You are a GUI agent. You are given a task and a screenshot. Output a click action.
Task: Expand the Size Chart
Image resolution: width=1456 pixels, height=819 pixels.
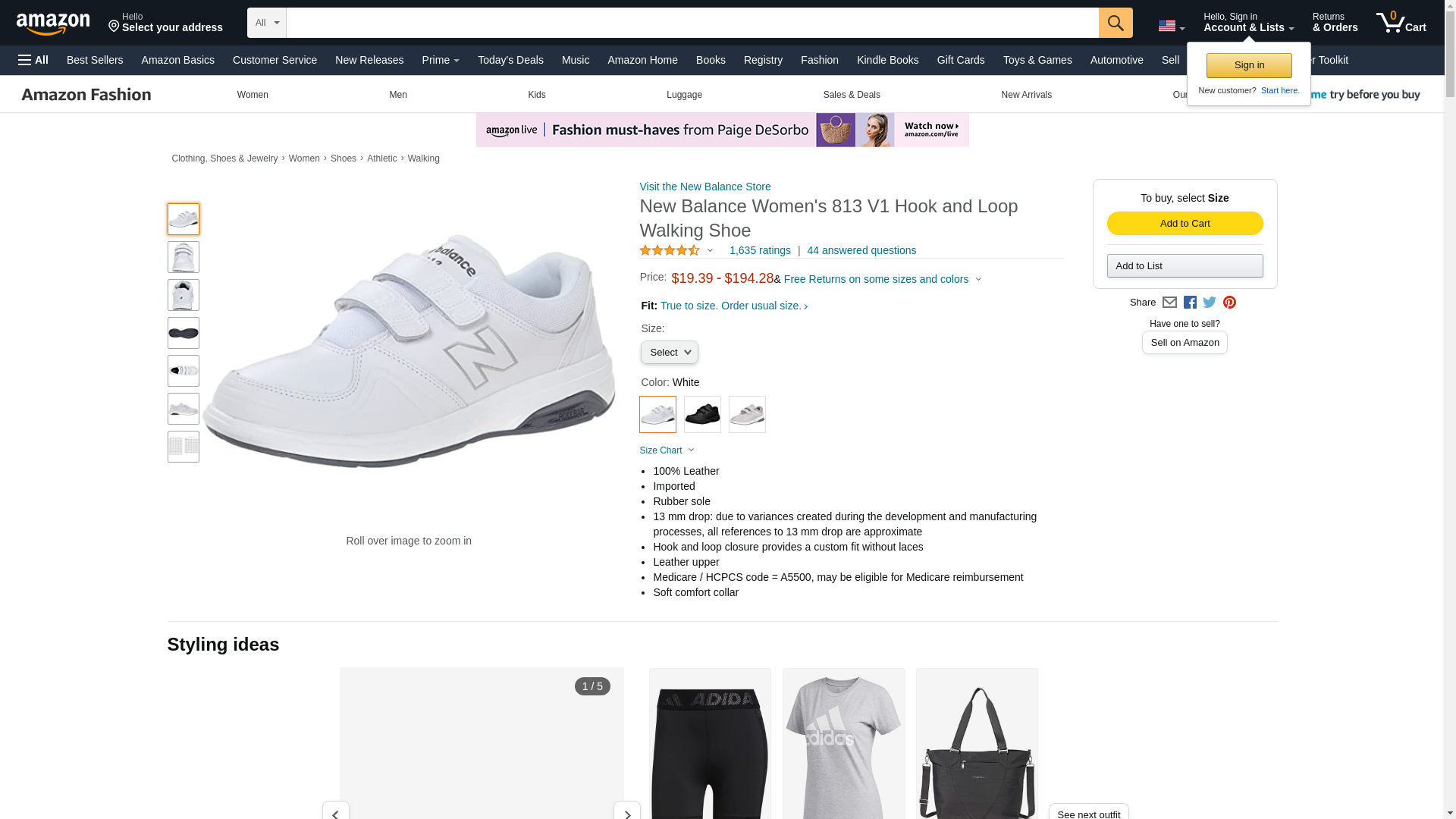(x=667, y=450)
